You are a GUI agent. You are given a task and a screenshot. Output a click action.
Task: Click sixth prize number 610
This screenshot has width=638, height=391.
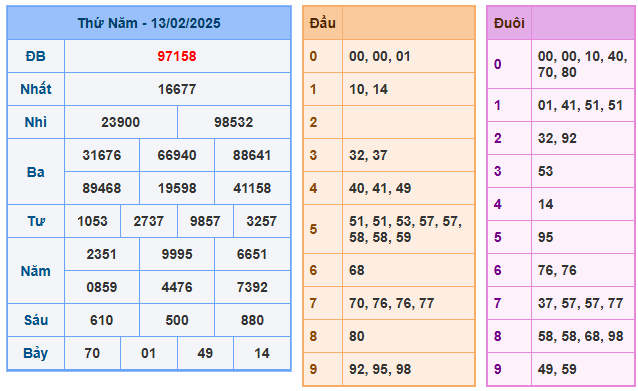(x=102, y=320)
